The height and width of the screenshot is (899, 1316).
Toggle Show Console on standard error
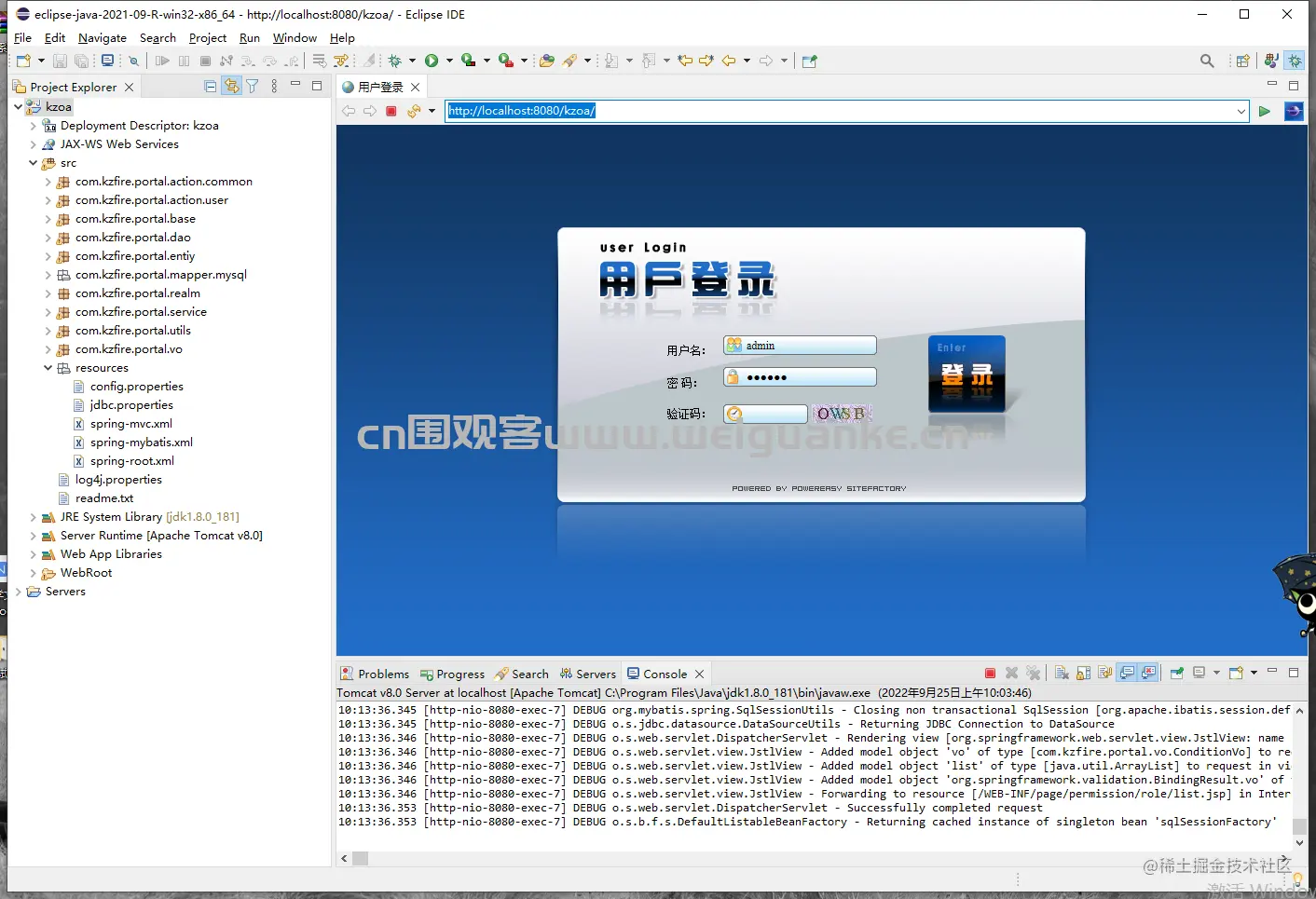tap(1149, 673)
